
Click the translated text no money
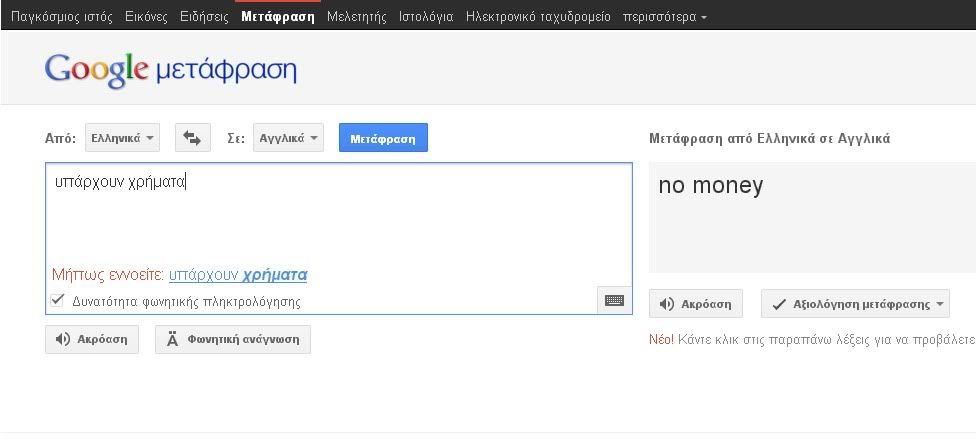tap(710, 185)
